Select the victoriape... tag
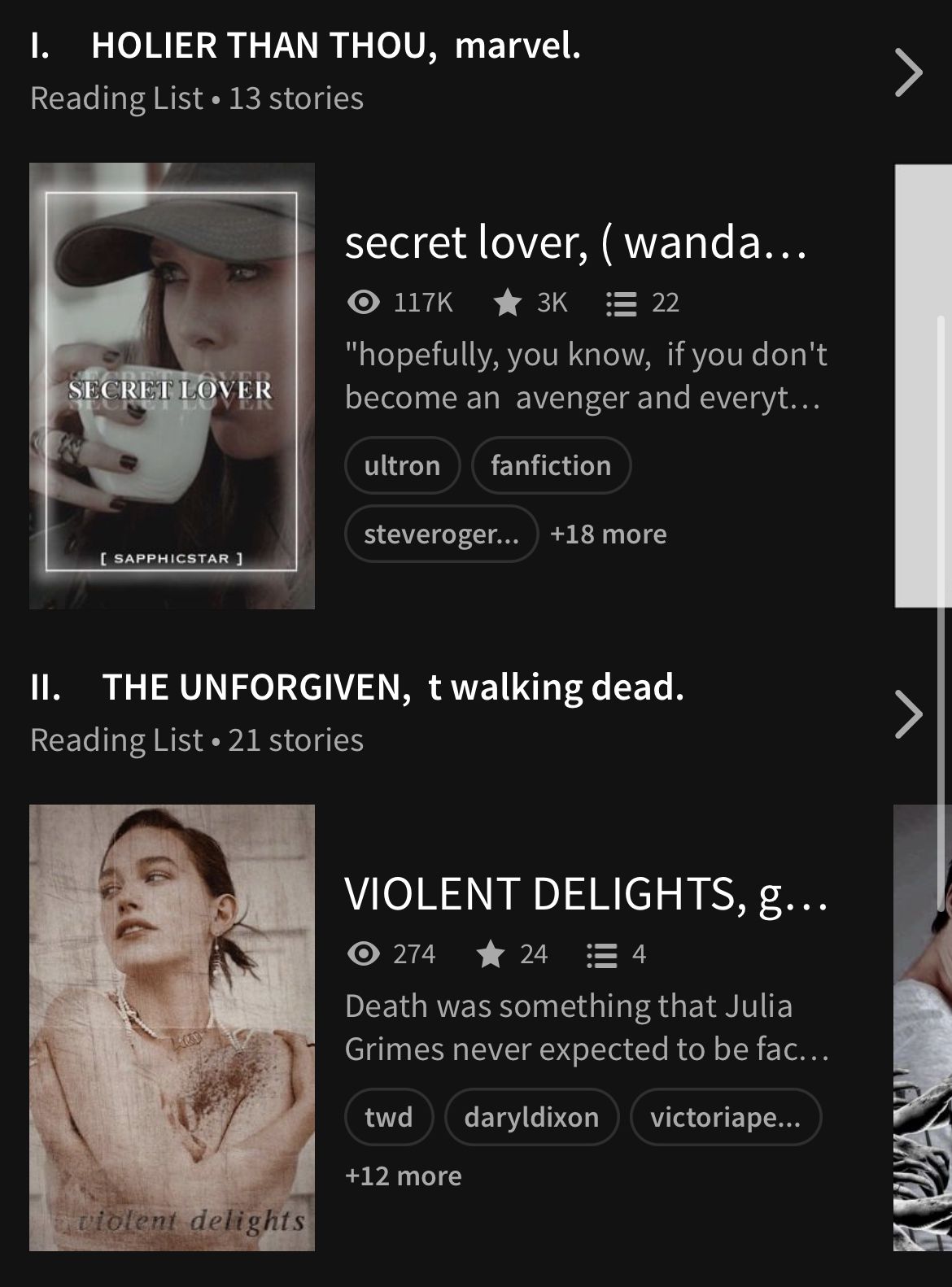 (725, 1117)
